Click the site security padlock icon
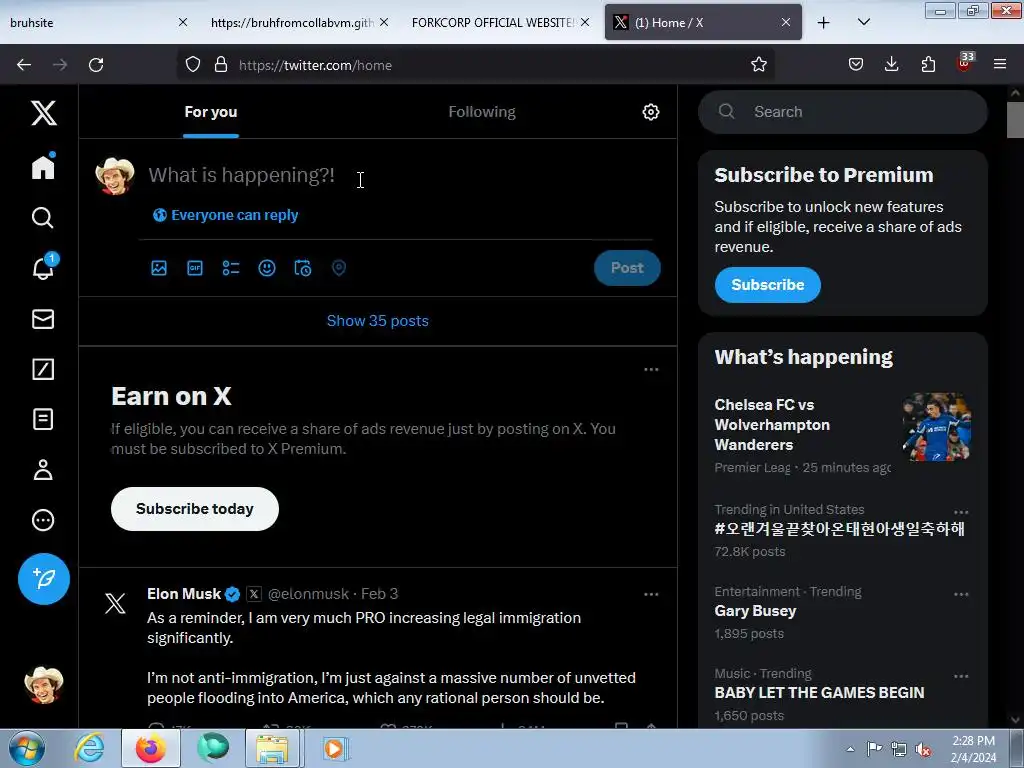This screenshot has height=768, width=1024. pos(221,65)
